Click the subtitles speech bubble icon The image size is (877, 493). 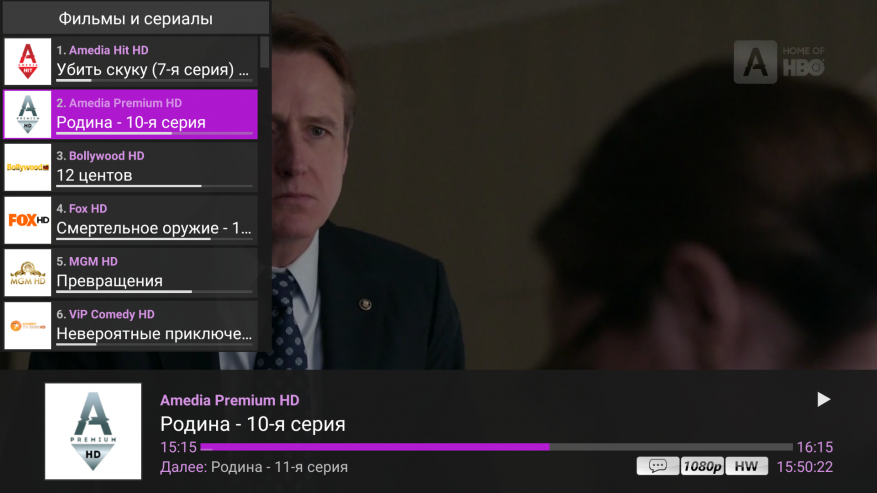point(658,466)
